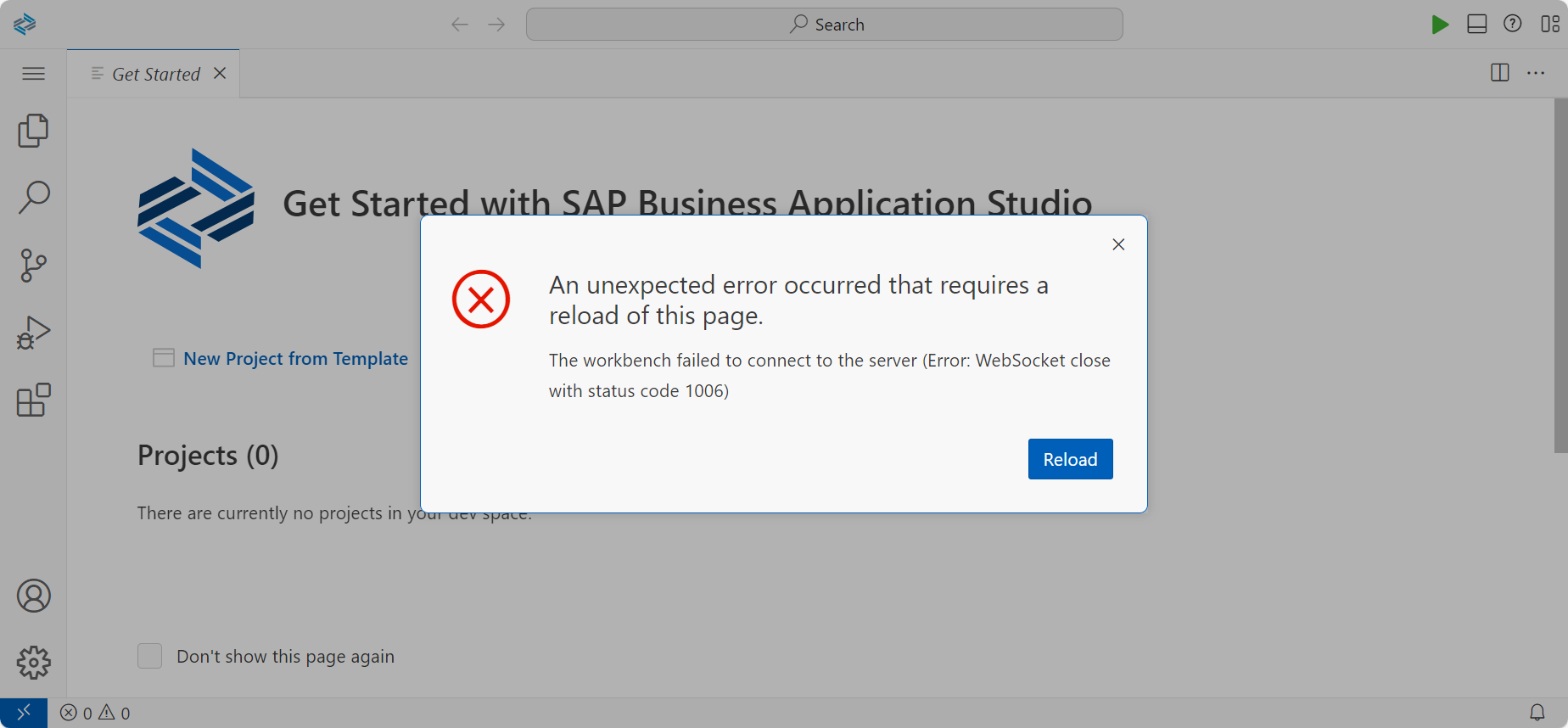Screen dimensions: 1568x728
Task: Click the Projects (0) heading
Action: click(x=208, y=456)
